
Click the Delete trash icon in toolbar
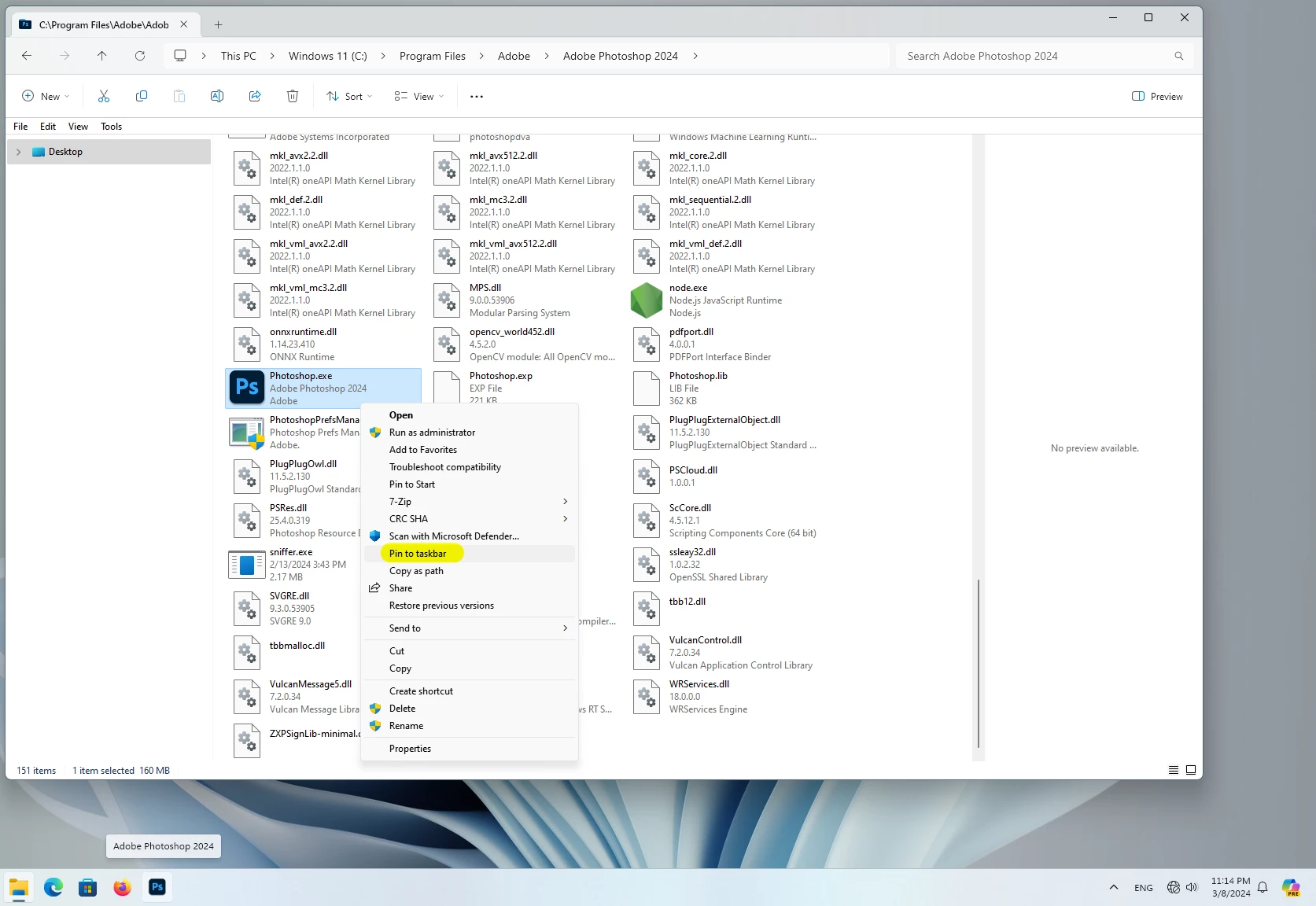(293, 96)
